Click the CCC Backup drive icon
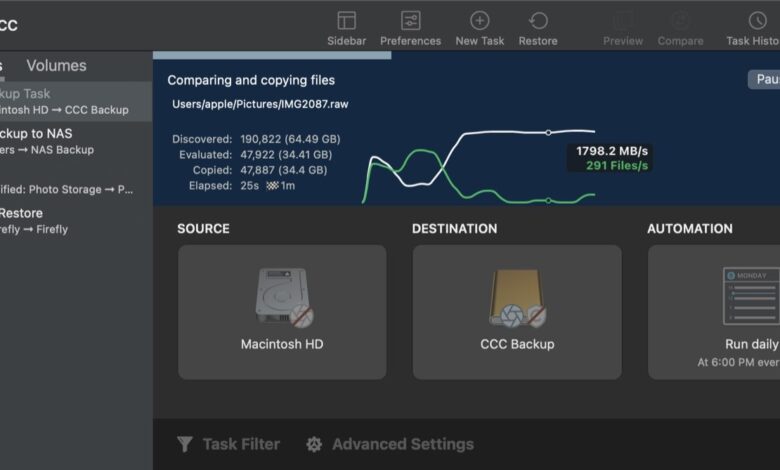Screen dimensions: 780x470 tap(517, 297)
